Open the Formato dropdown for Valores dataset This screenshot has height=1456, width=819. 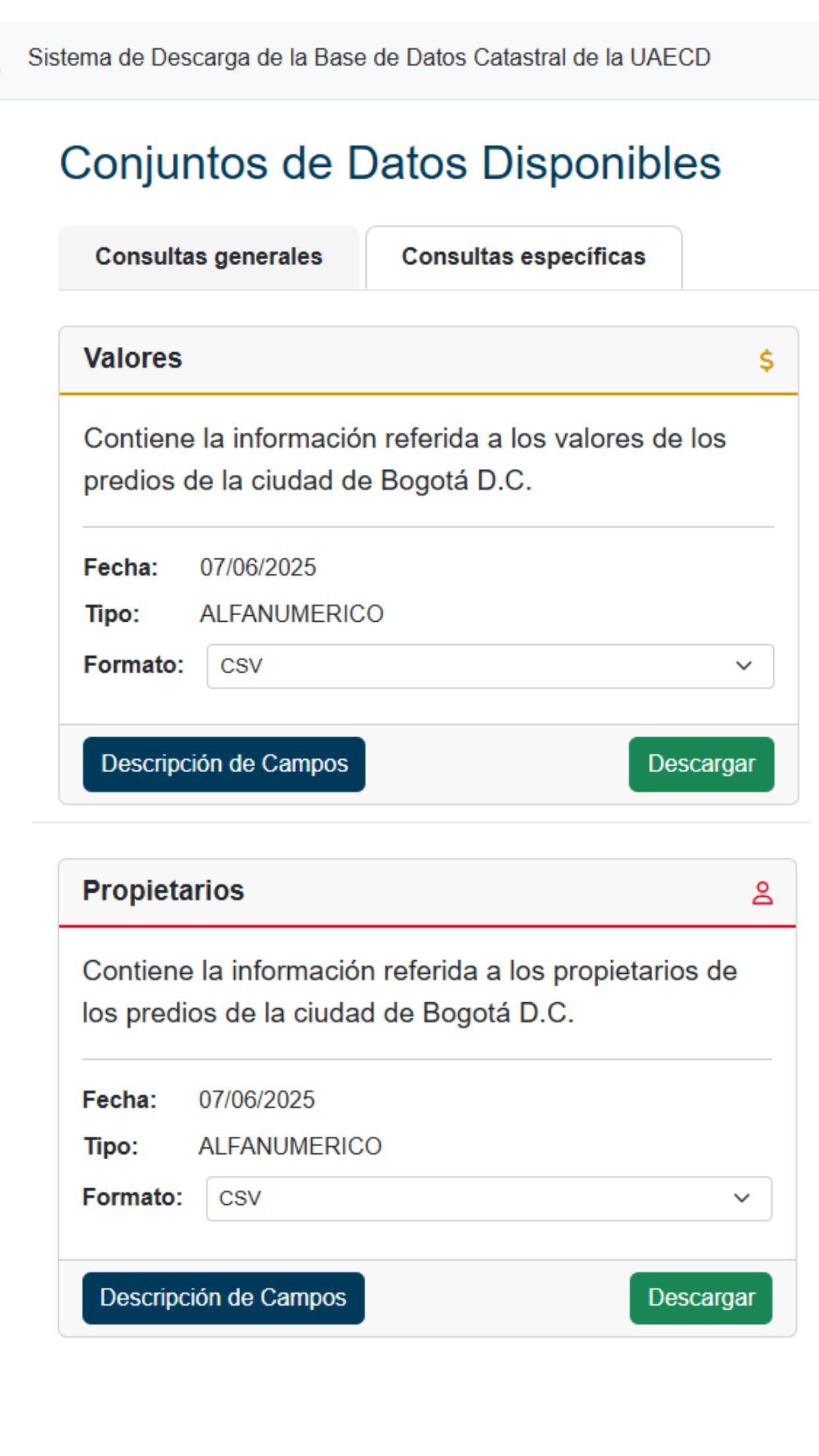coord(491,666)
